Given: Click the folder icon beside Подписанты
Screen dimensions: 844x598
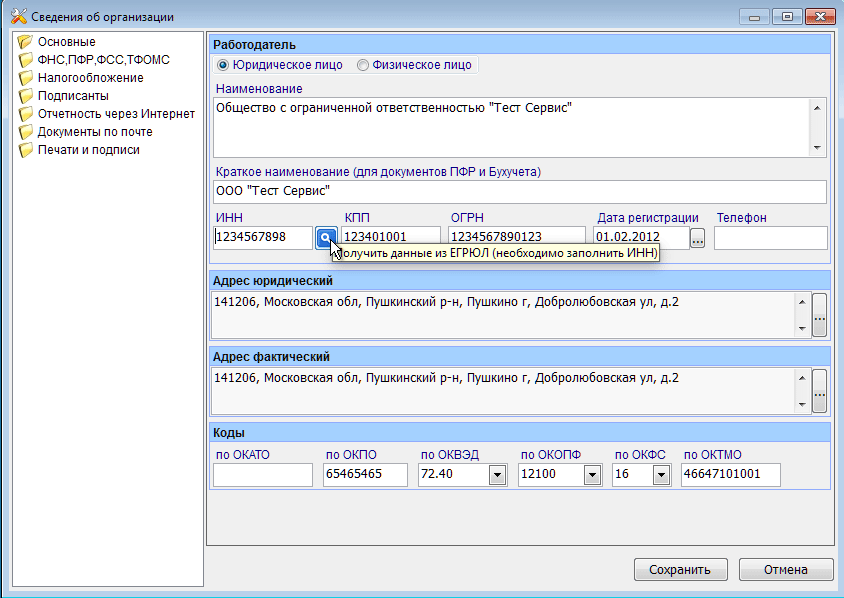Looking at the screenshot, I should tap(25, 96).
